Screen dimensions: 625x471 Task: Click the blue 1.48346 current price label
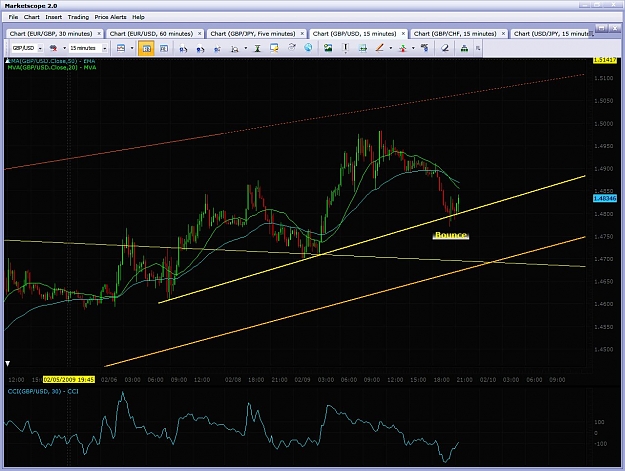pos(605,198)
